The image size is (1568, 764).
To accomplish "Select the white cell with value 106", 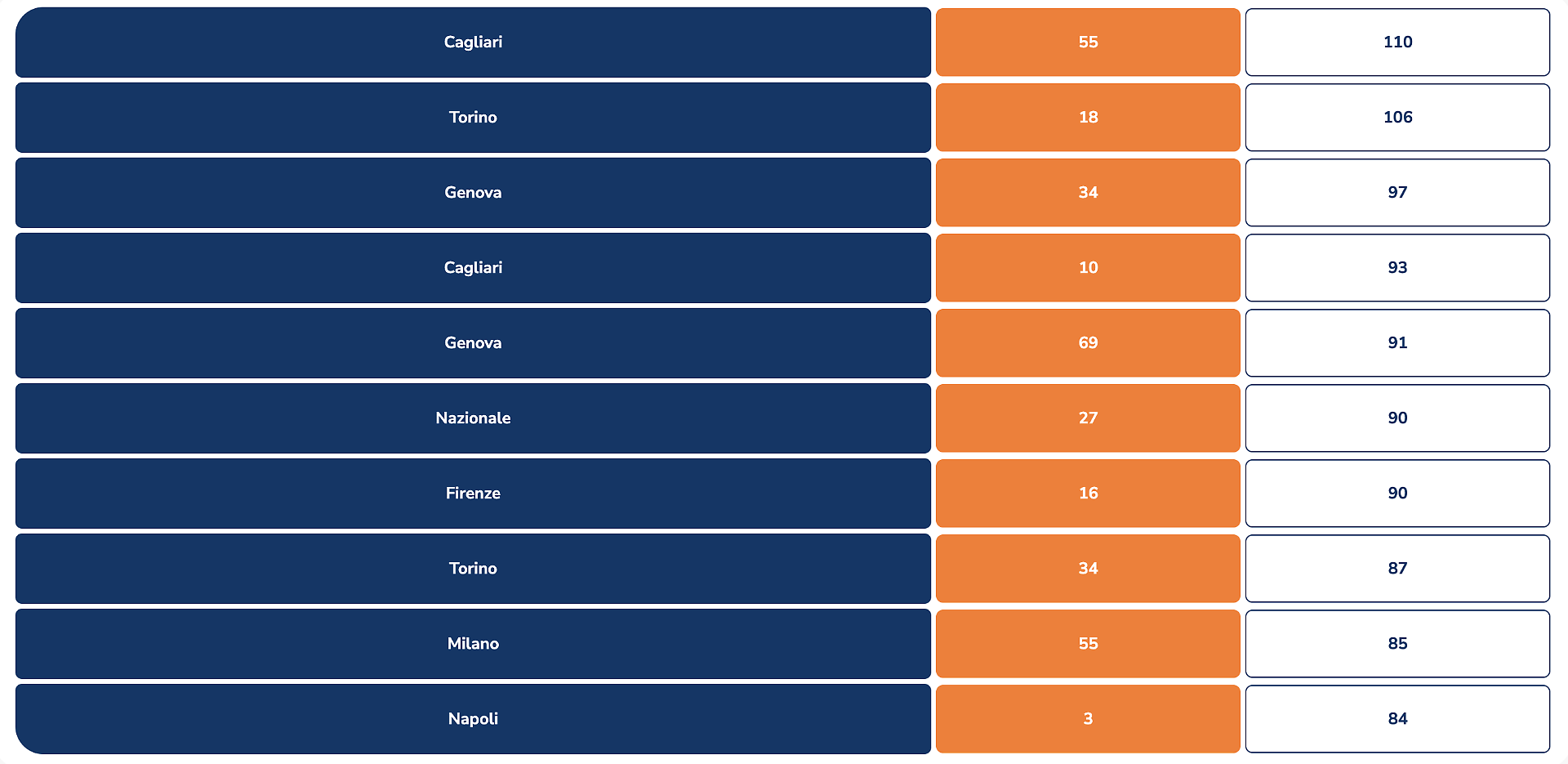I will 1397,118.
